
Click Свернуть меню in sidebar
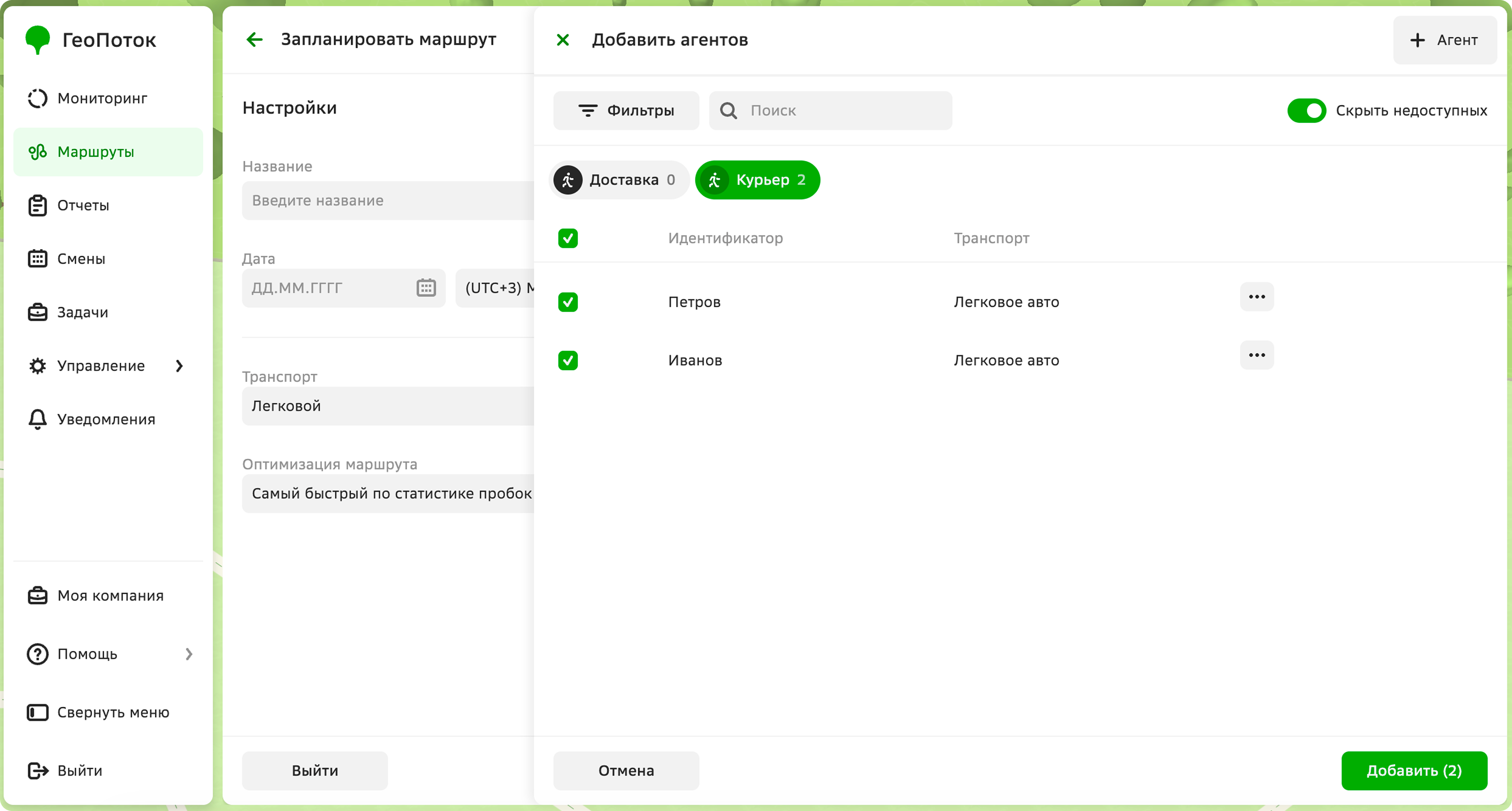108,713
